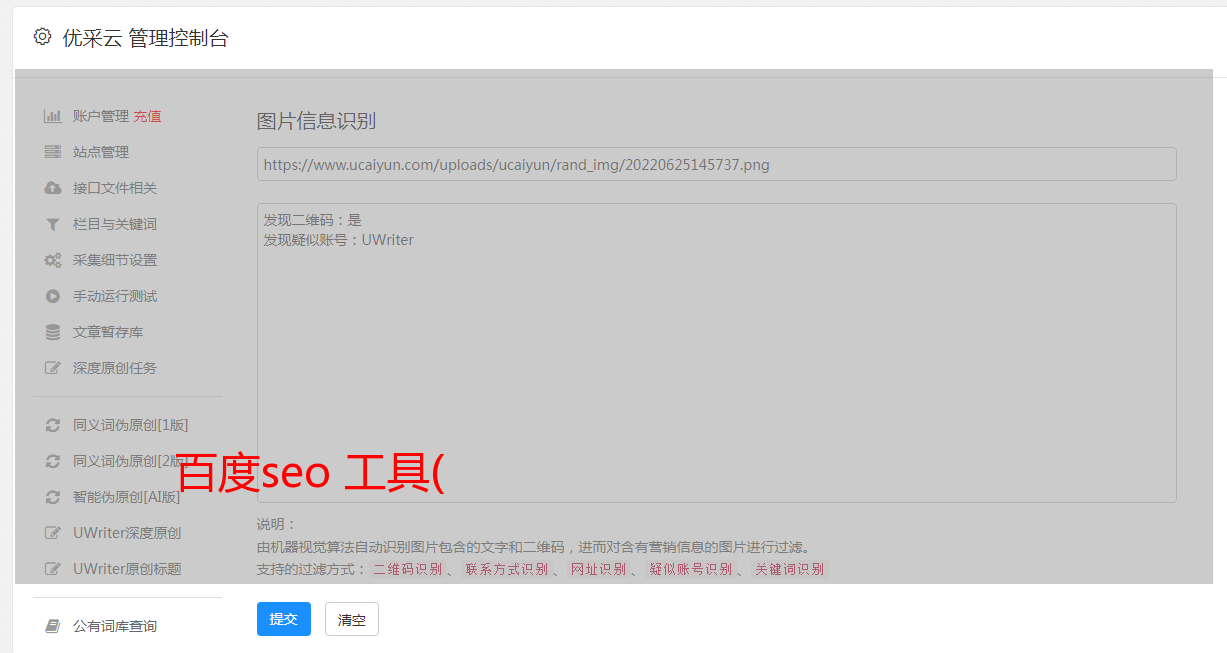Select 手动运行测试 in sidebar
Screen dimensions: 1227x653
point(115,296)
